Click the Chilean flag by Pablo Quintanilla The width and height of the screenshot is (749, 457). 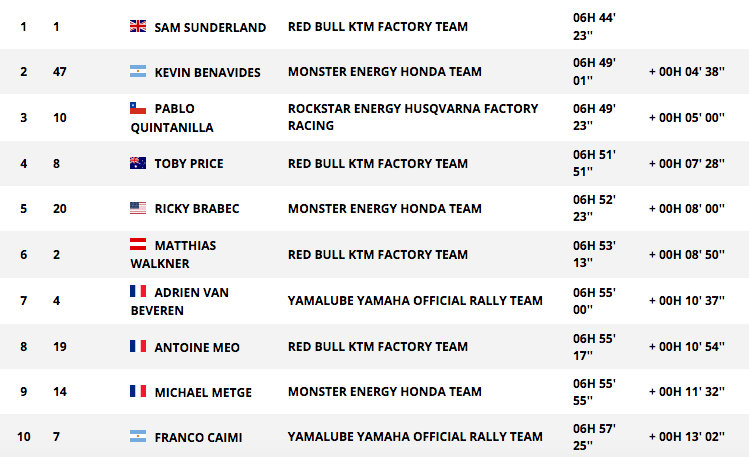(138, 108)
